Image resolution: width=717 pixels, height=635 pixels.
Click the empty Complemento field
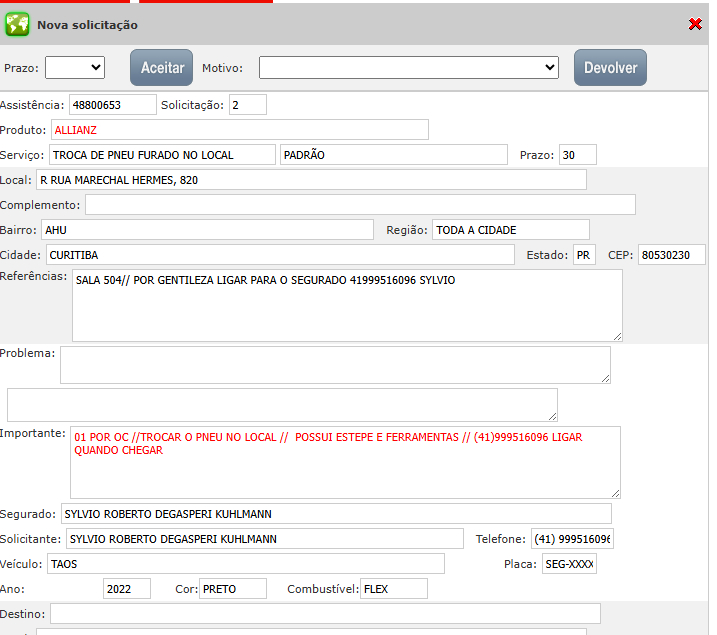[360, 205]
